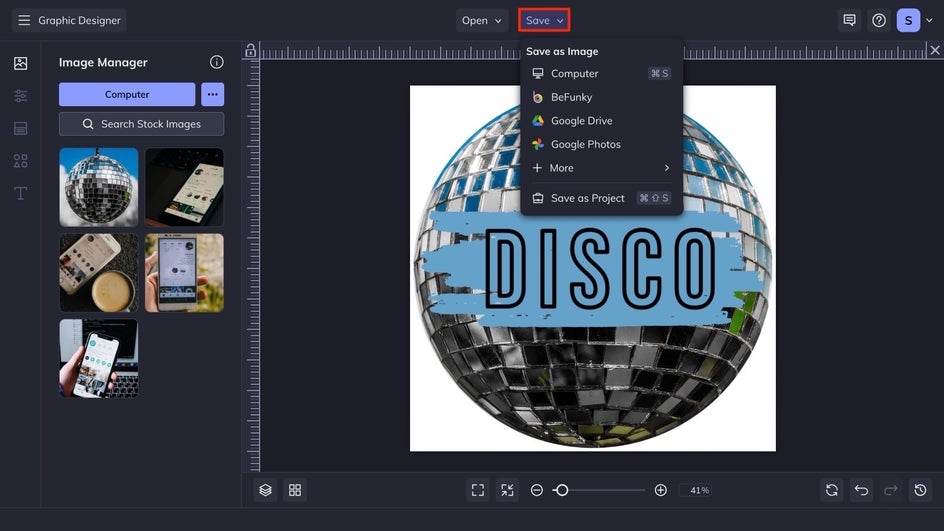Click the reset rotate icon

click(x=832, y=490)
